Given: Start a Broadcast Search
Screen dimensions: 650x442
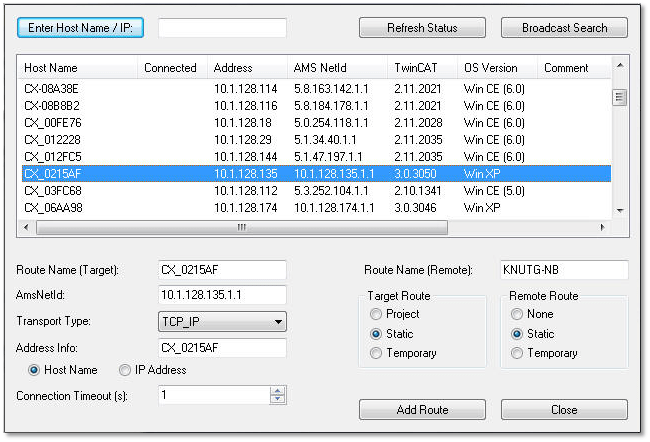Looking at the screenshot, I should (x=564, y=28).
